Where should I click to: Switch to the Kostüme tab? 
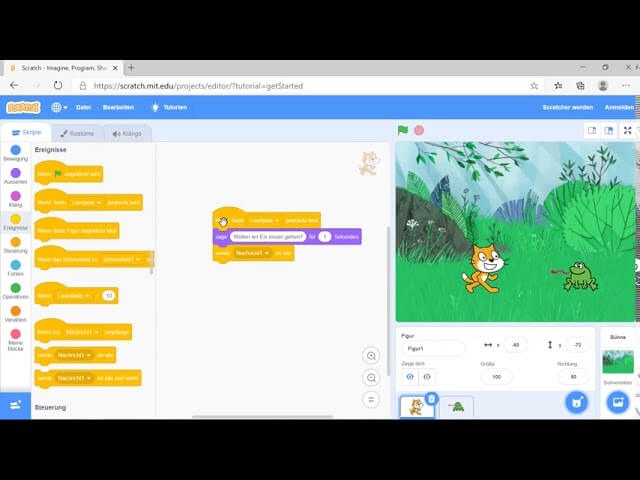(x=77, y=133)
